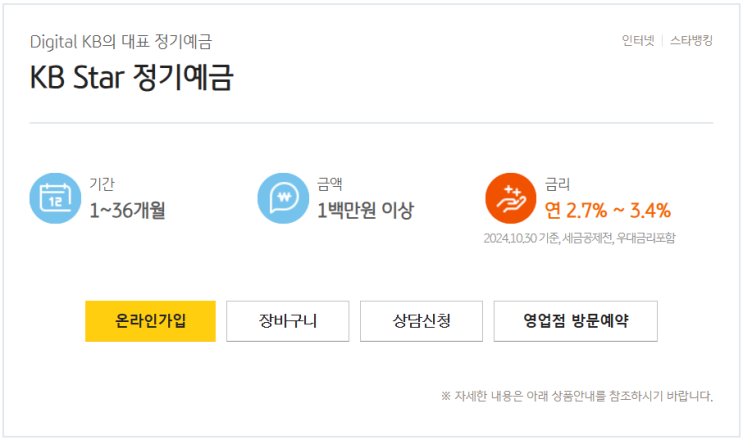The image size is (743, 440).
Task: Click the 기간 label
Action: (102, 184)
